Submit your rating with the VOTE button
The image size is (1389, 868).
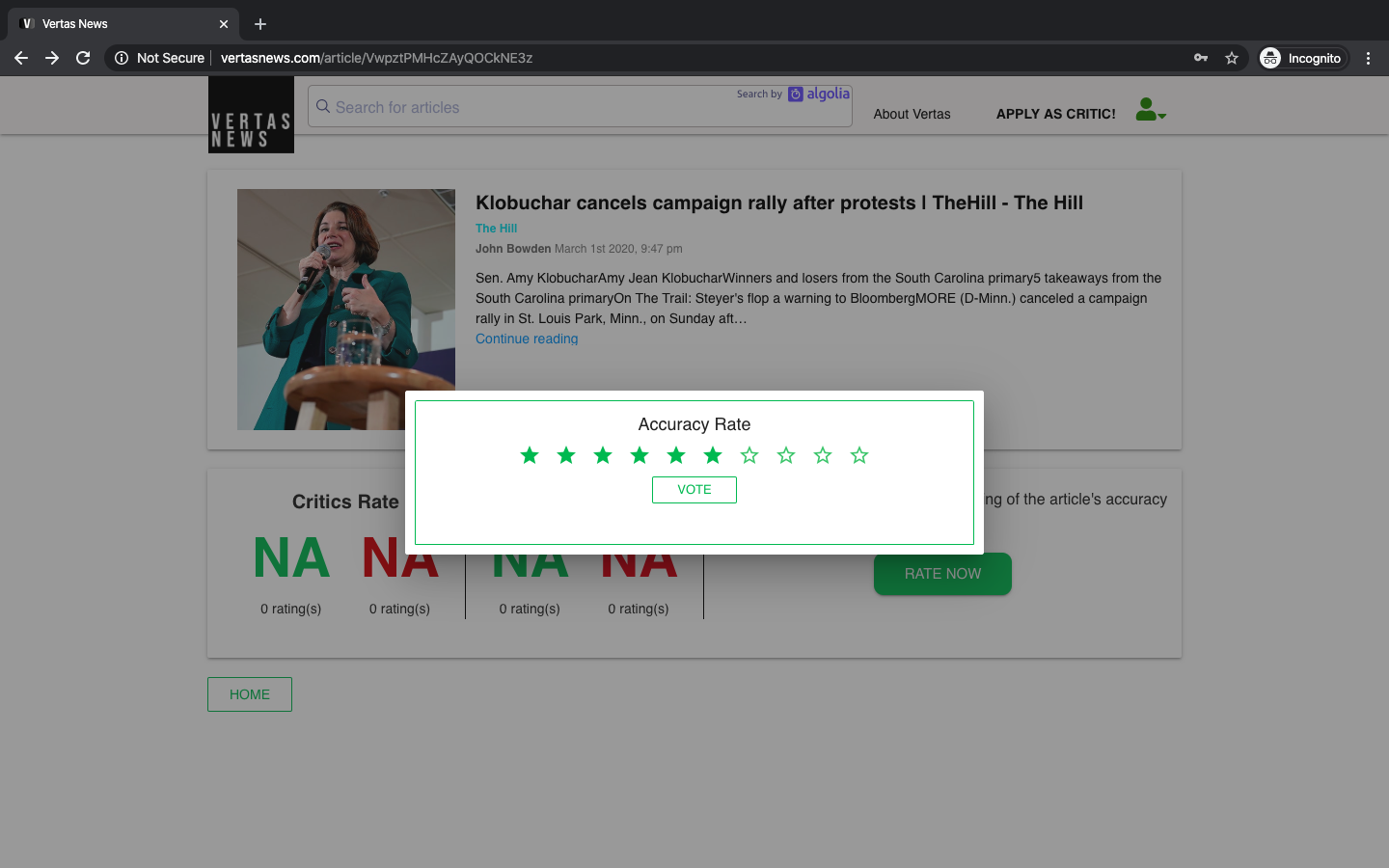click(694, 490)
